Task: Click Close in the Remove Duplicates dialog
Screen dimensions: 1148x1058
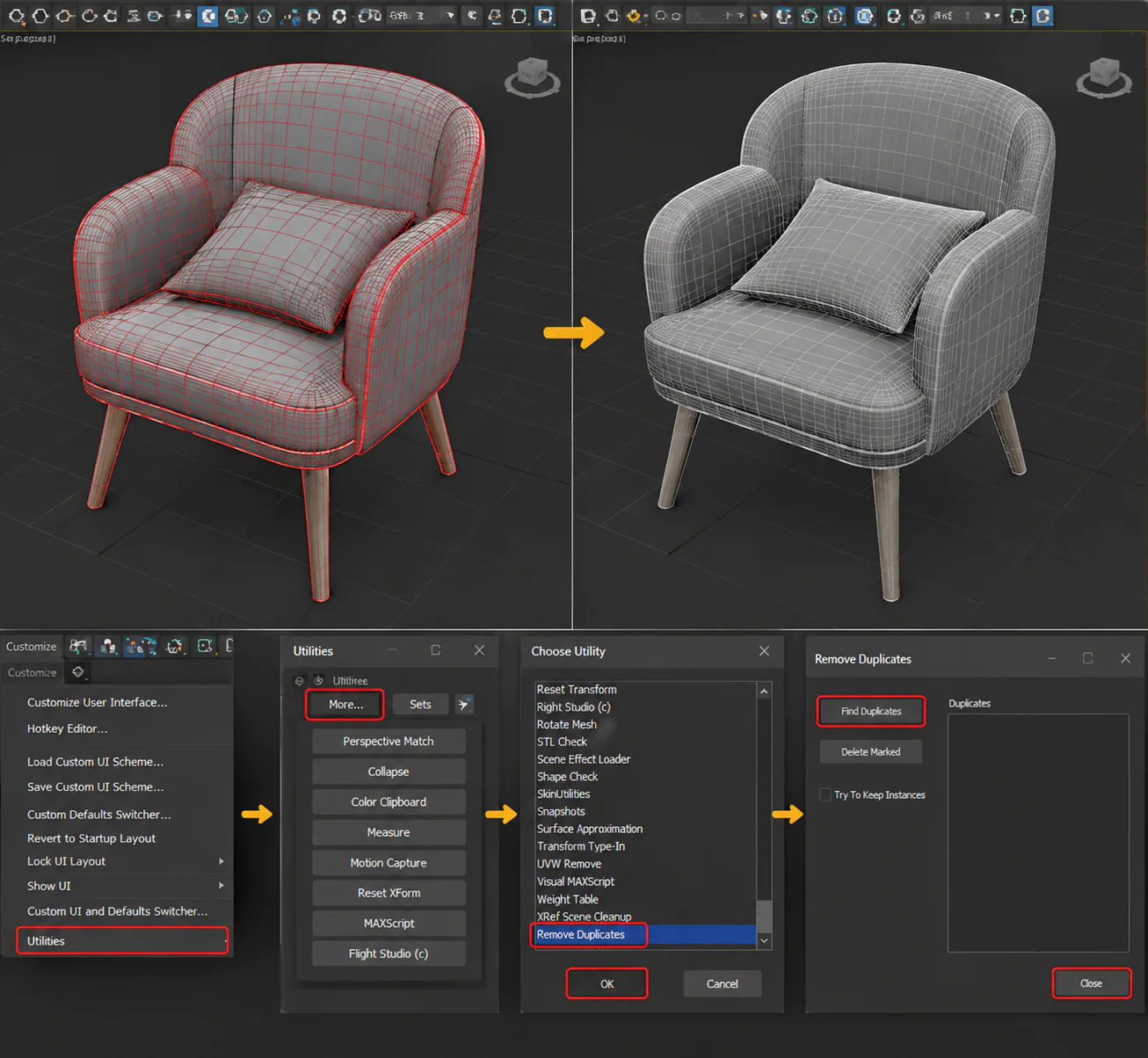Action: tap(1091, 983)
